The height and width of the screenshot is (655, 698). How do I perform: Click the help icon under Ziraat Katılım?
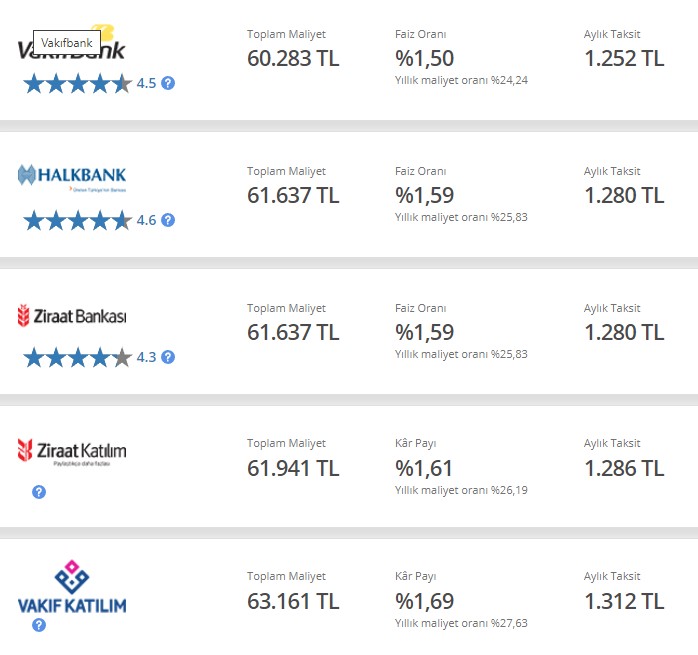39,492
